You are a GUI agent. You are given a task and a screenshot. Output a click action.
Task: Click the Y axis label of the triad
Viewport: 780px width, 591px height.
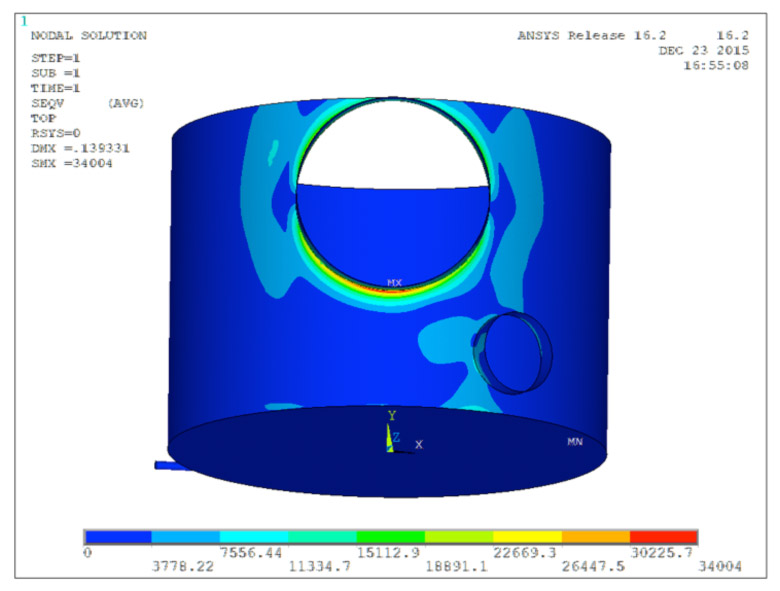392,415
